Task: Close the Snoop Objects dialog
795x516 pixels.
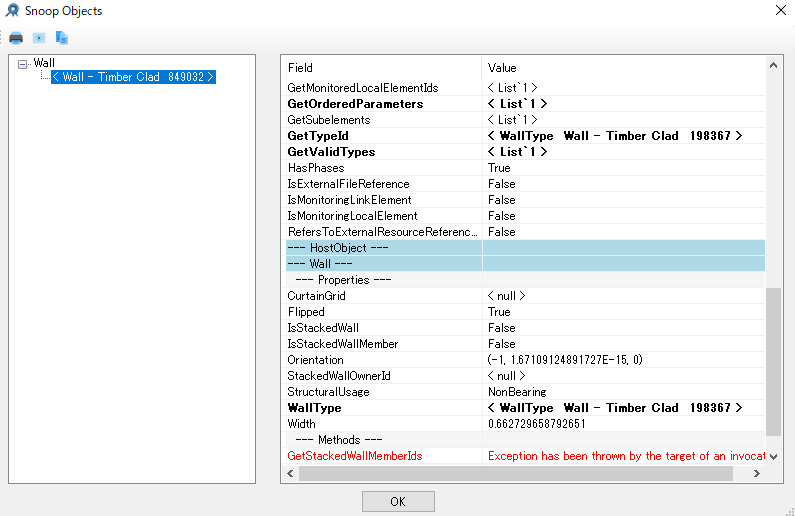Action: pyautogui.click(x=781, y=10)
